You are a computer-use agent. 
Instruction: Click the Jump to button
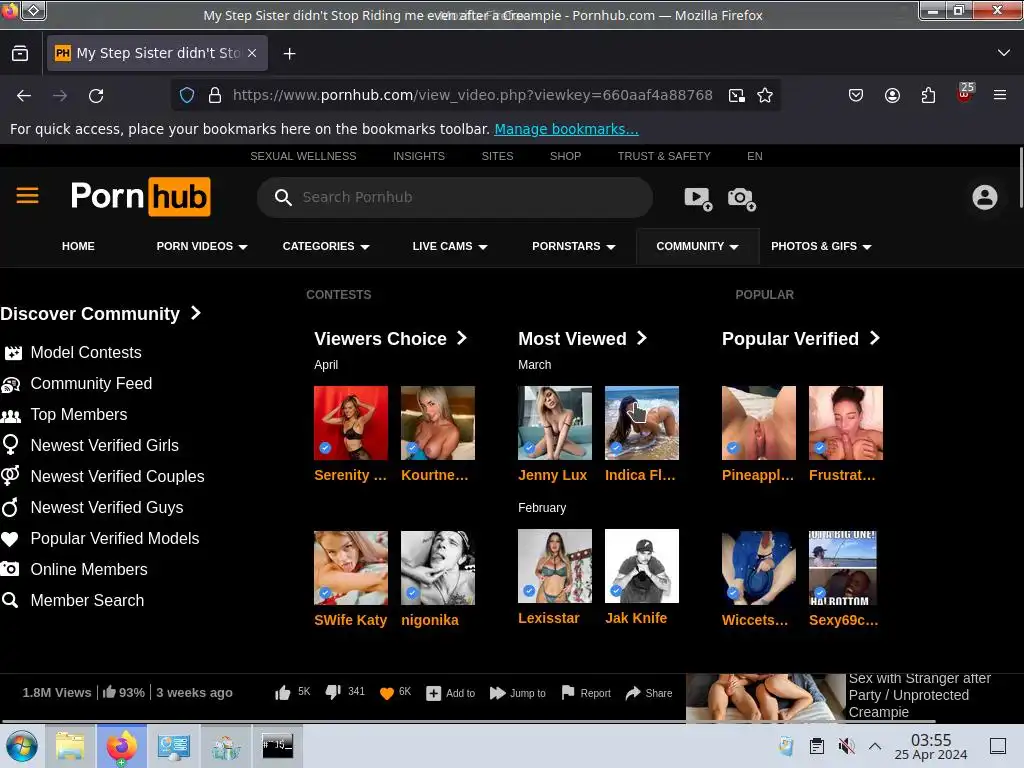coord(517,693)
